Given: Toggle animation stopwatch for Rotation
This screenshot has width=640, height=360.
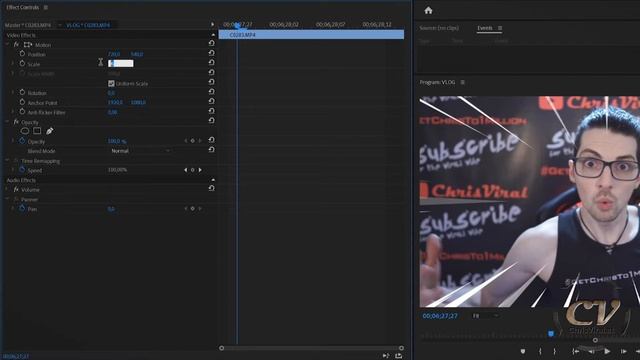Looking at the screenshot, I should (x=22, y=93).
